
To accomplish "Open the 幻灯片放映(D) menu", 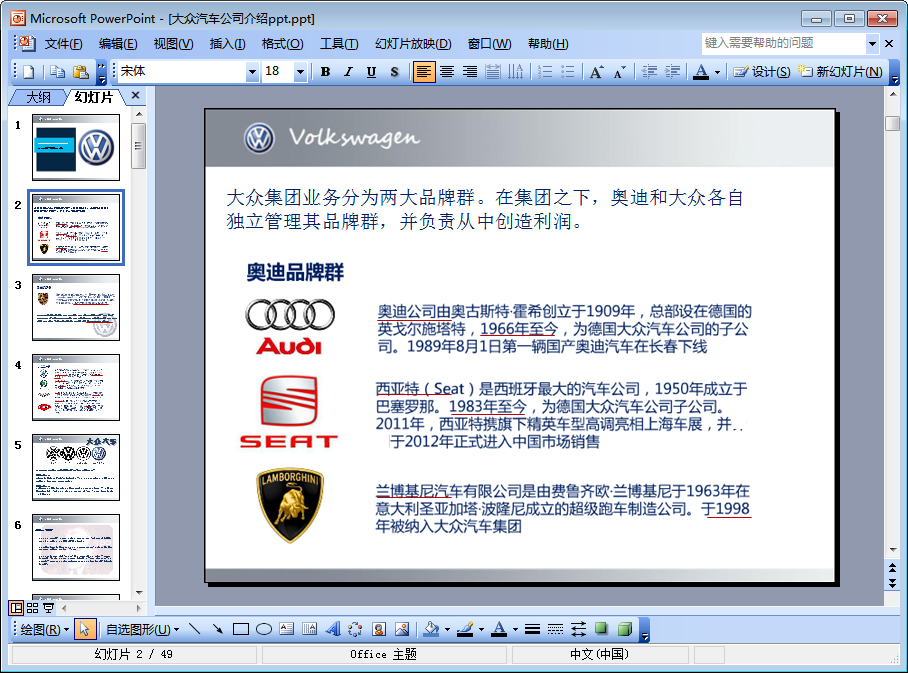I will click(x=413, y=44).
